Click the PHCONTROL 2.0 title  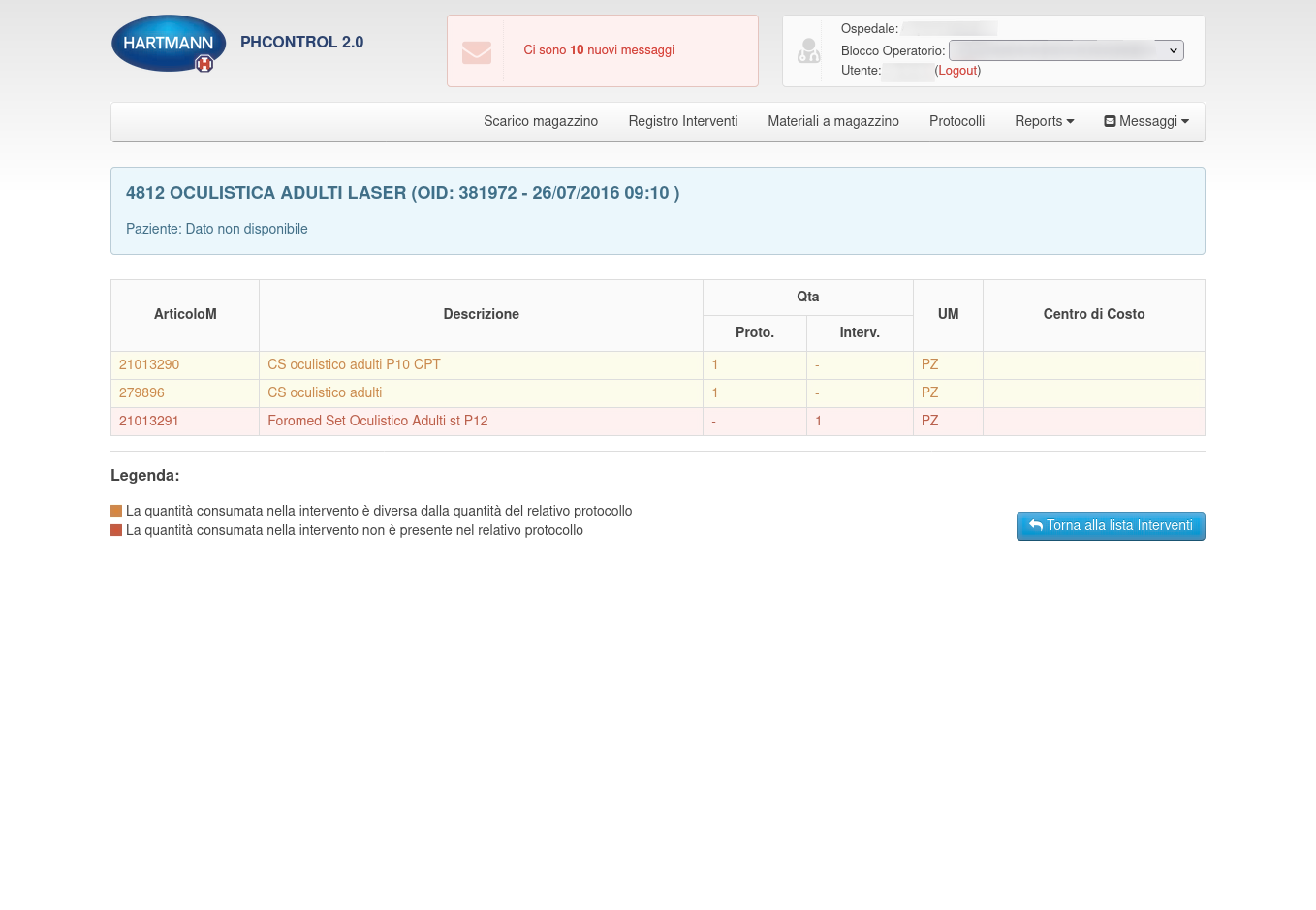(x=301, y=43)
